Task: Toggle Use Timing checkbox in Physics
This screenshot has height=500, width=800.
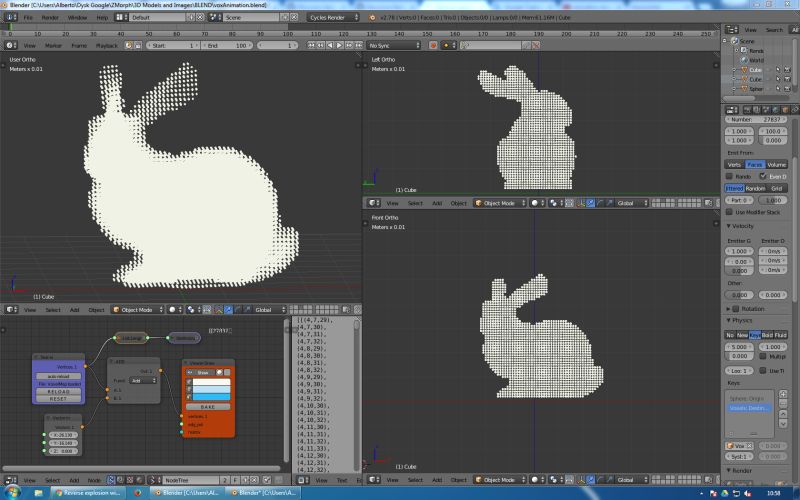Action: [x=763, y=370]
